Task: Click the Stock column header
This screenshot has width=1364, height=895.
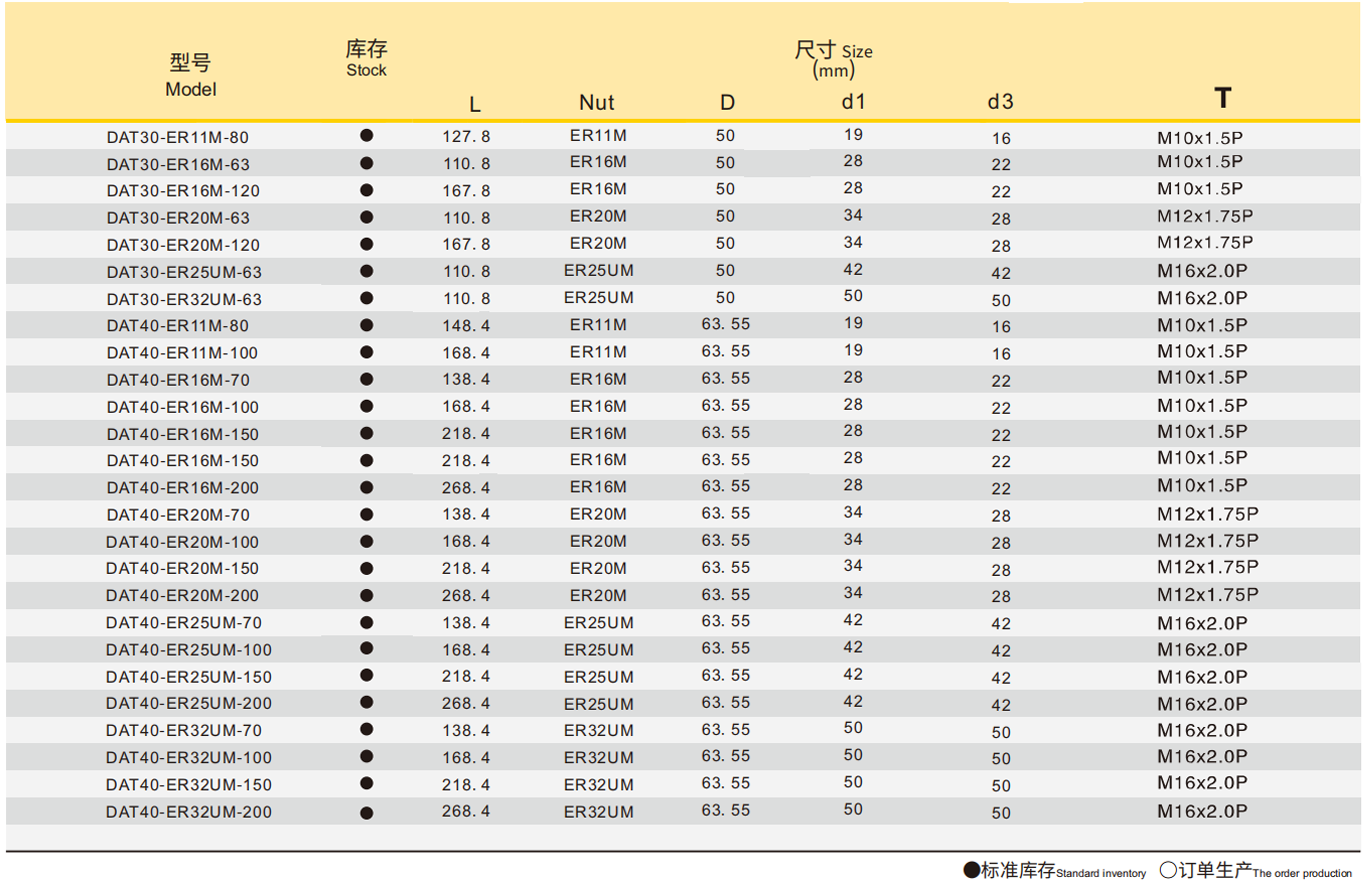Action: click(x=366, y=59)
